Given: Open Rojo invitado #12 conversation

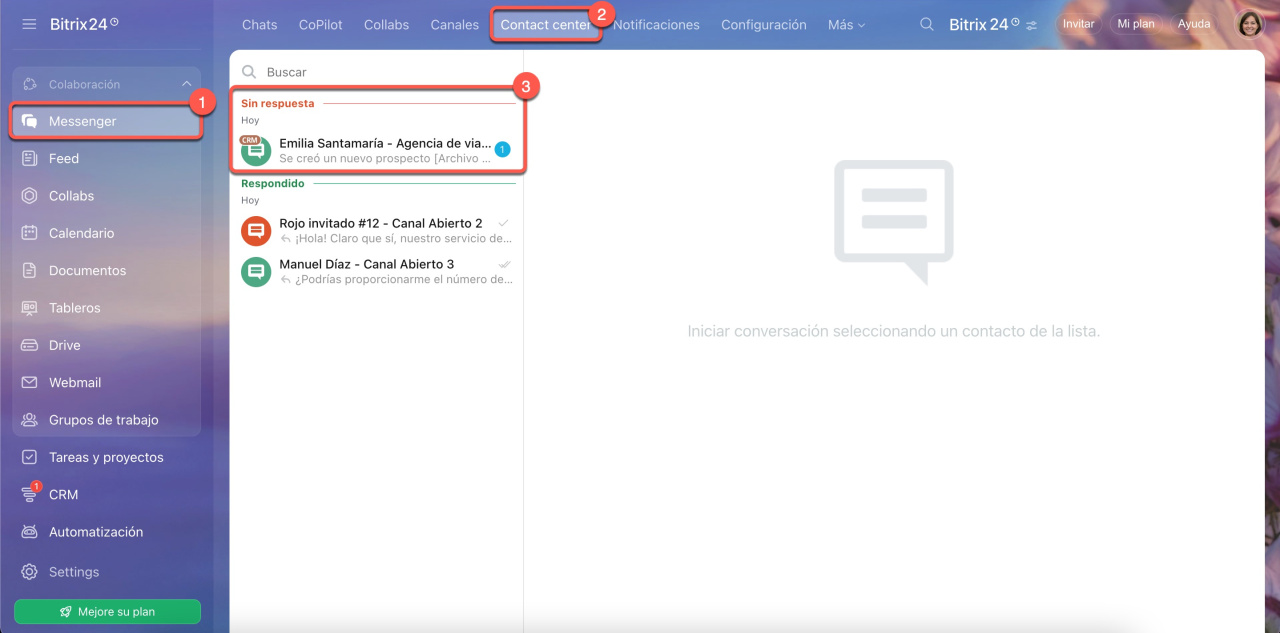Looking at the screenshot, I should 377,231.
